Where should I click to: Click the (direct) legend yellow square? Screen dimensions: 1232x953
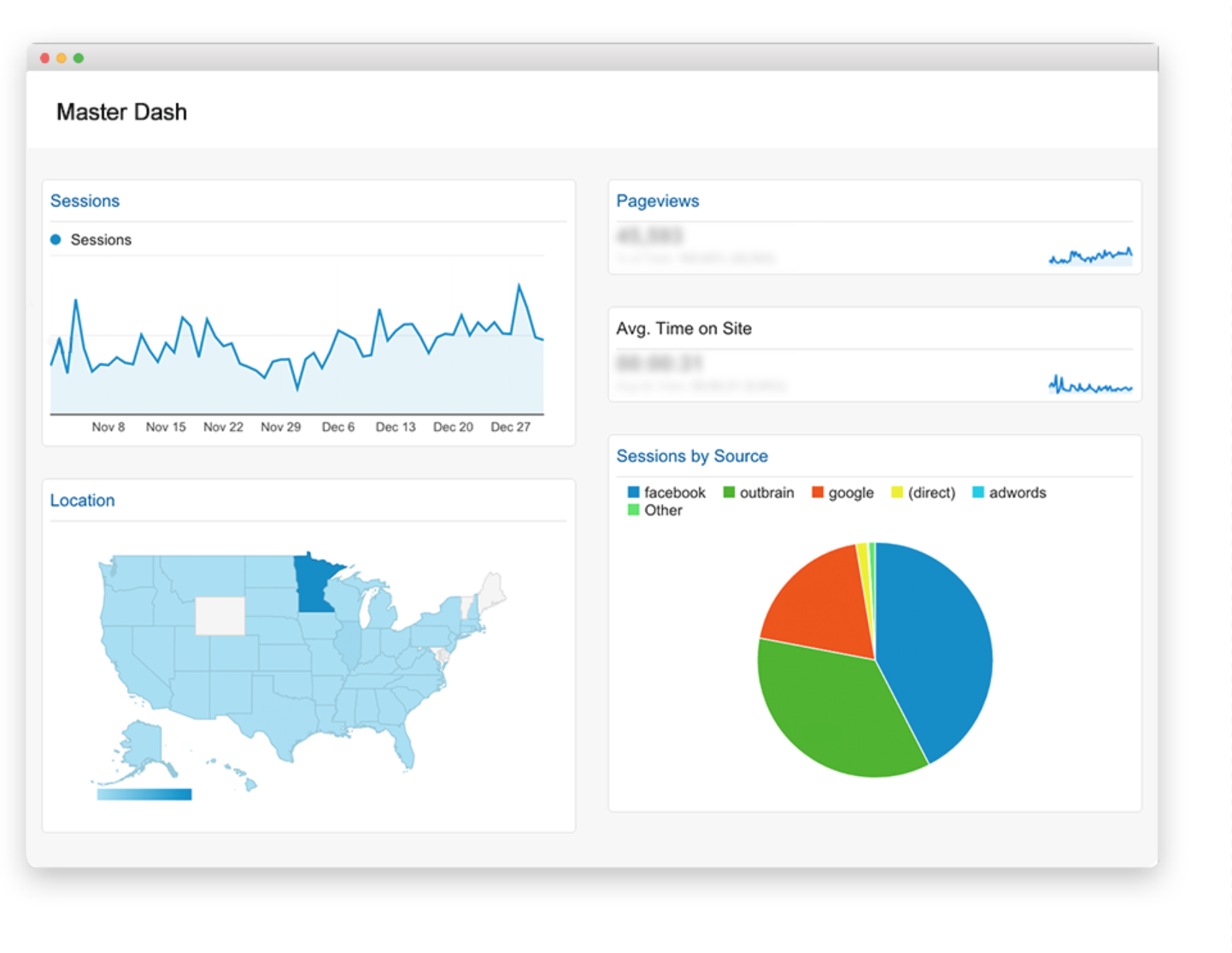coord(896,492)
